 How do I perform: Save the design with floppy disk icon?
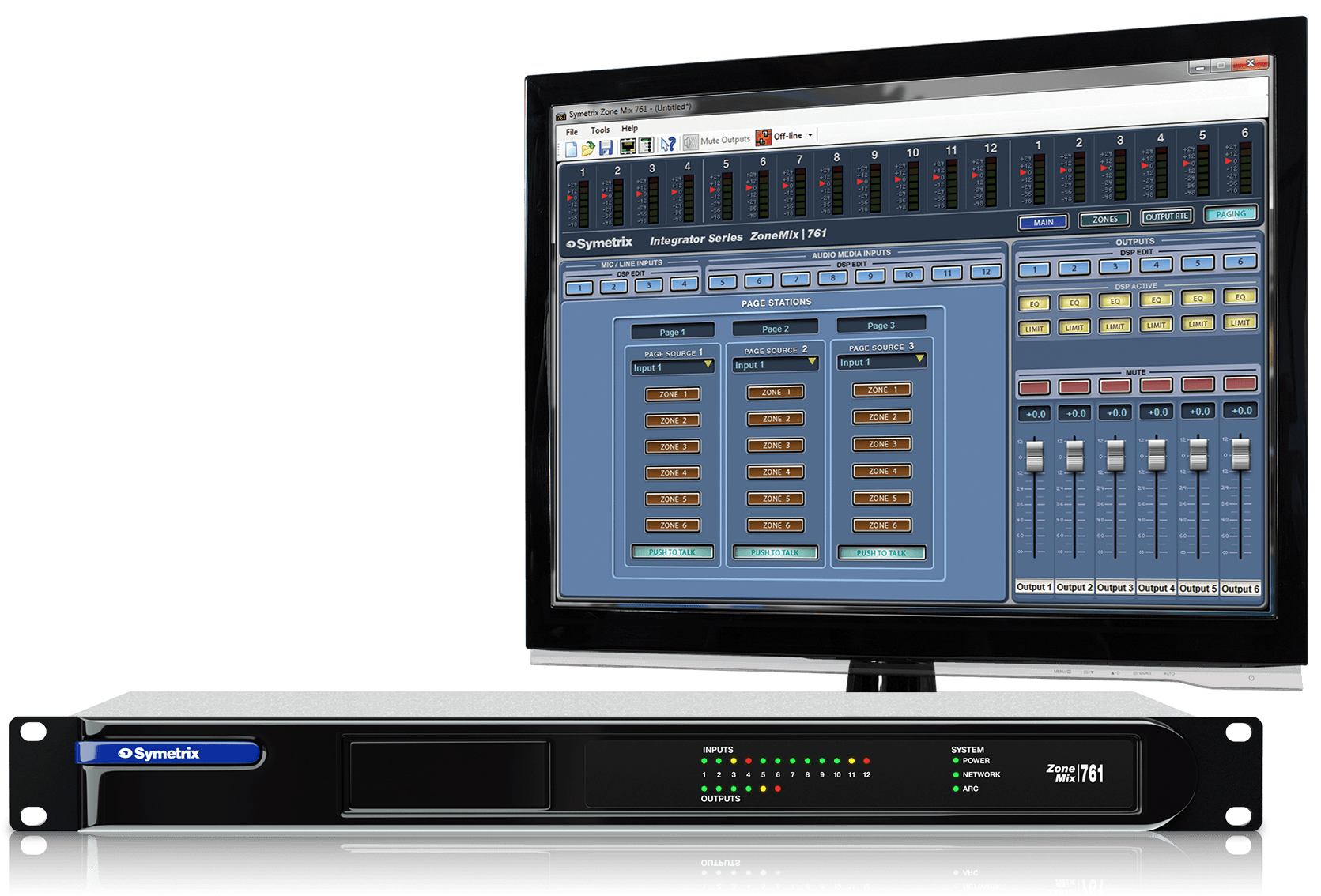click(606, 148)
